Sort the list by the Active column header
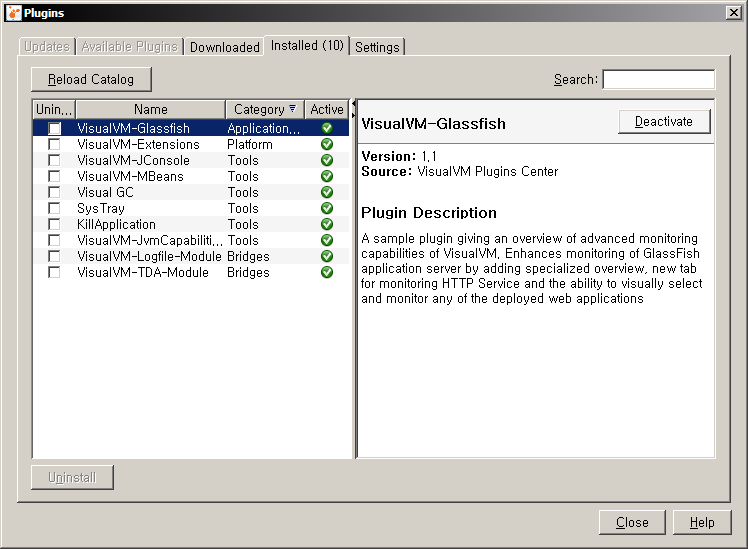This screenshot has height=549, width=748. tap(327, 110)
